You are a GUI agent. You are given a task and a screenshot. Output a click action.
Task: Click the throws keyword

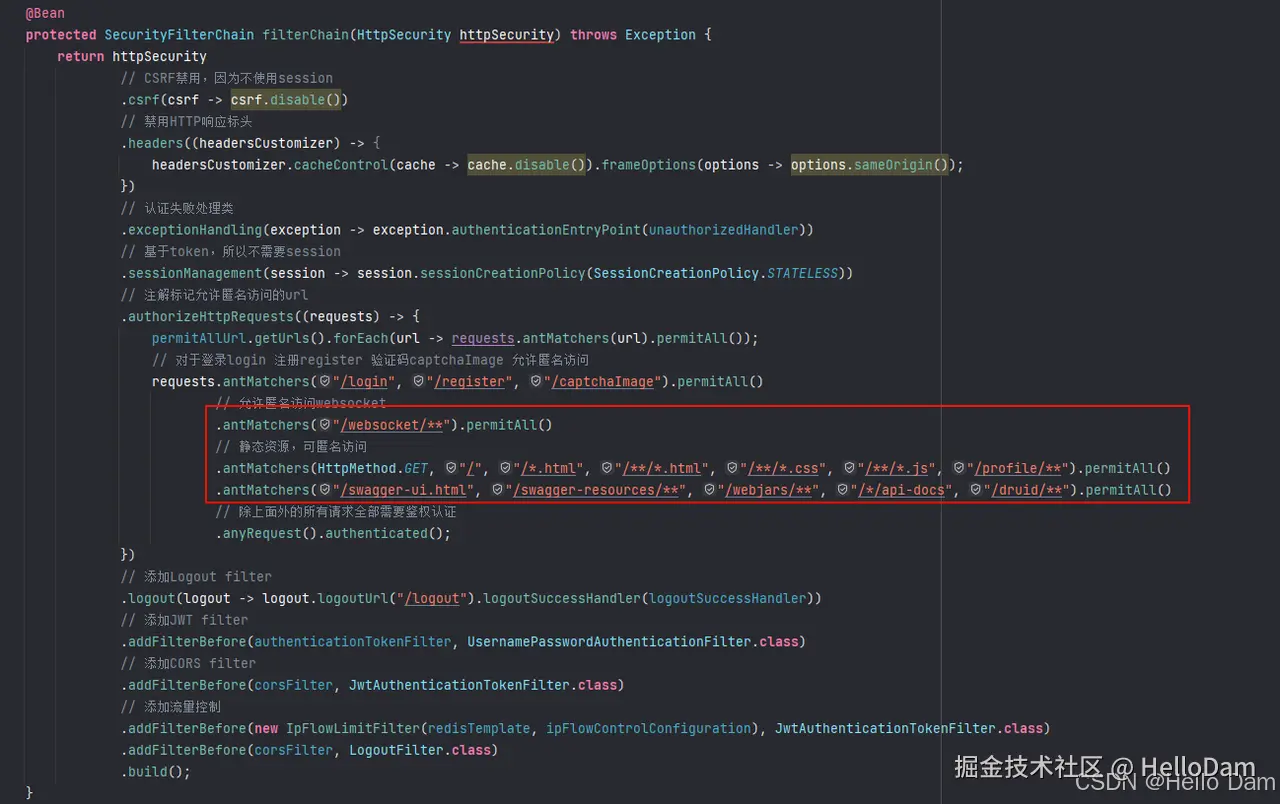593,34
